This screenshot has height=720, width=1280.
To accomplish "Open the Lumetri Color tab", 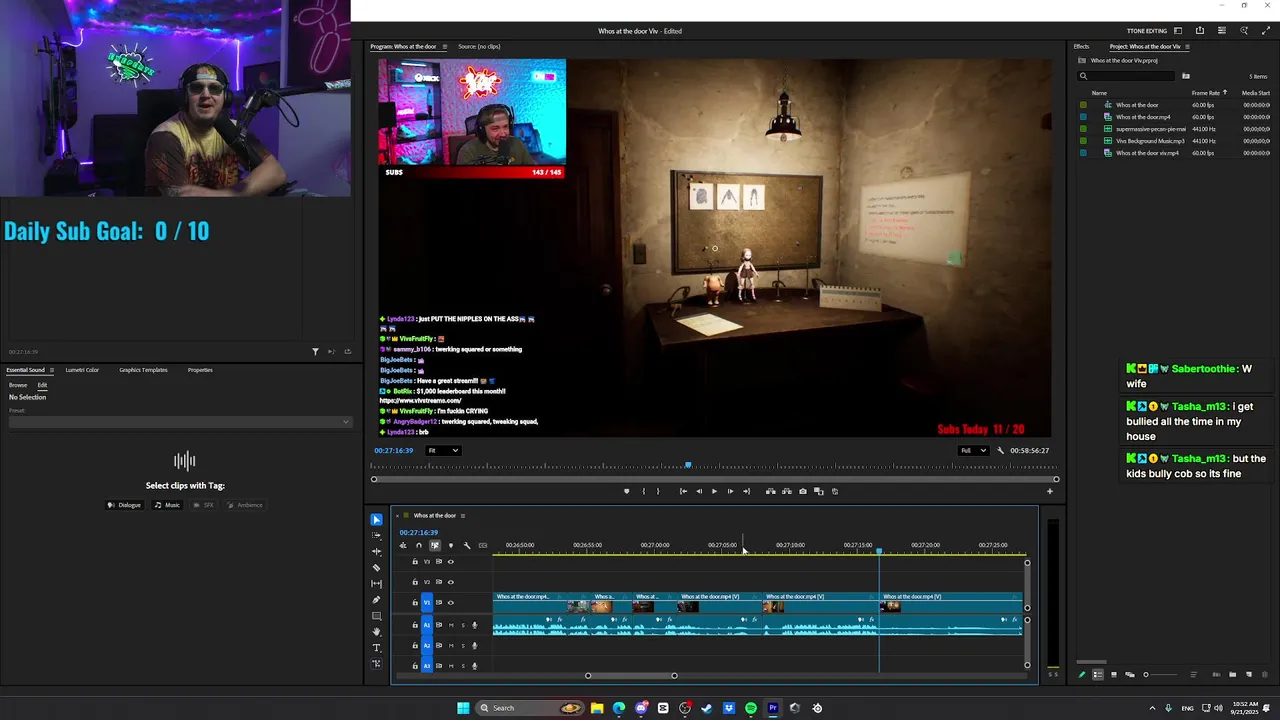I will tap(82, 370).
